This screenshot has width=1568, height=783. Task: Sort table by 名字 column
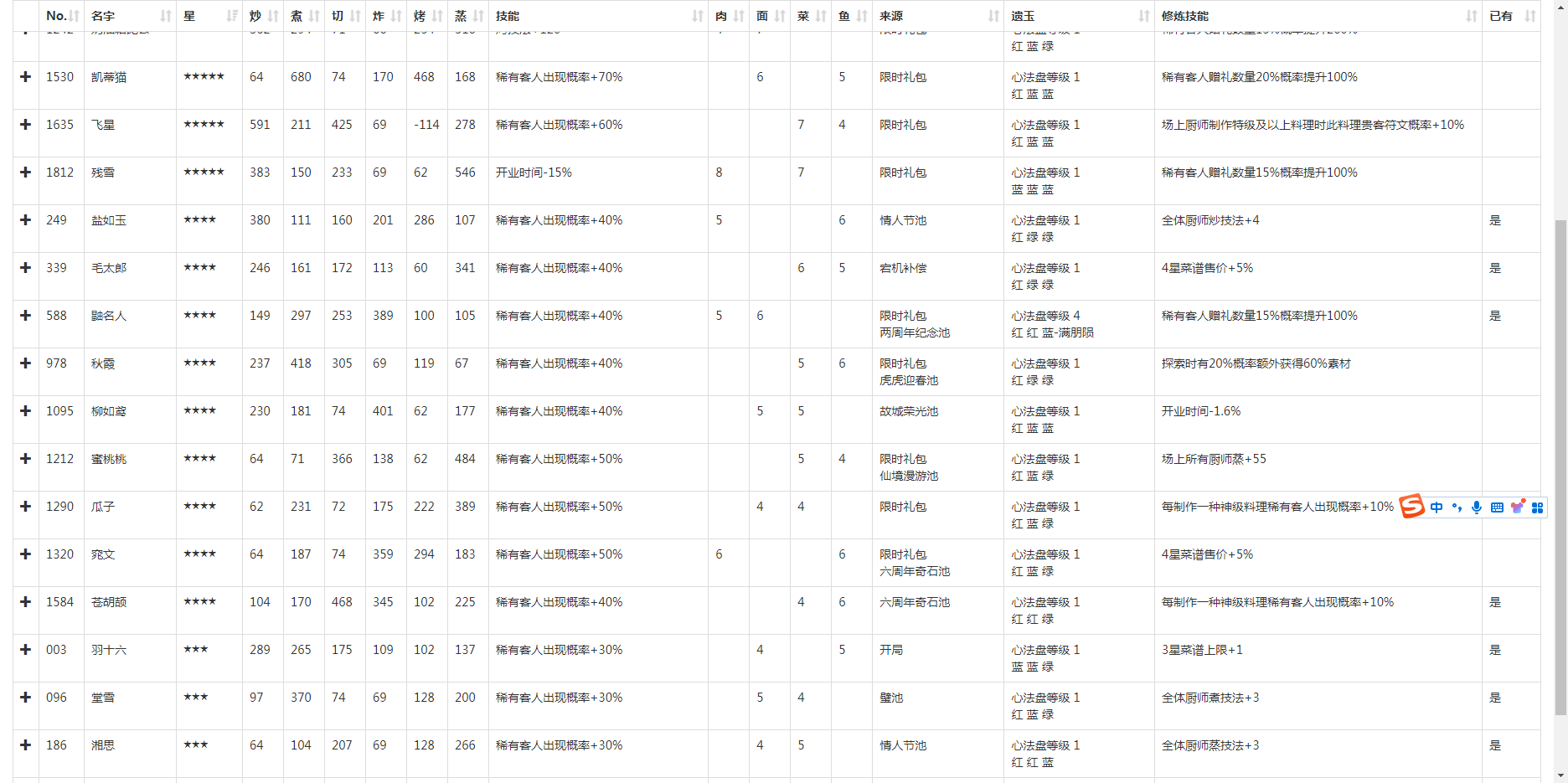pos(130,16)
